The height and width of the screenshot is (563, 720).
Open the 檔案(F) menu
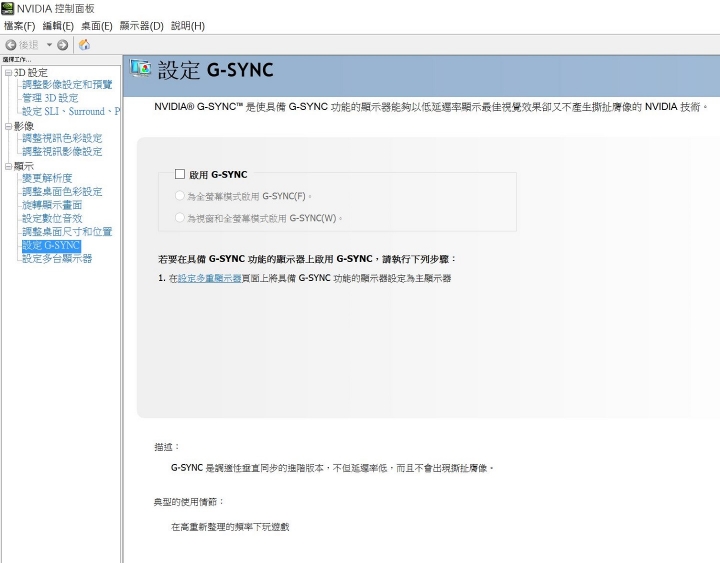[19, 26]
